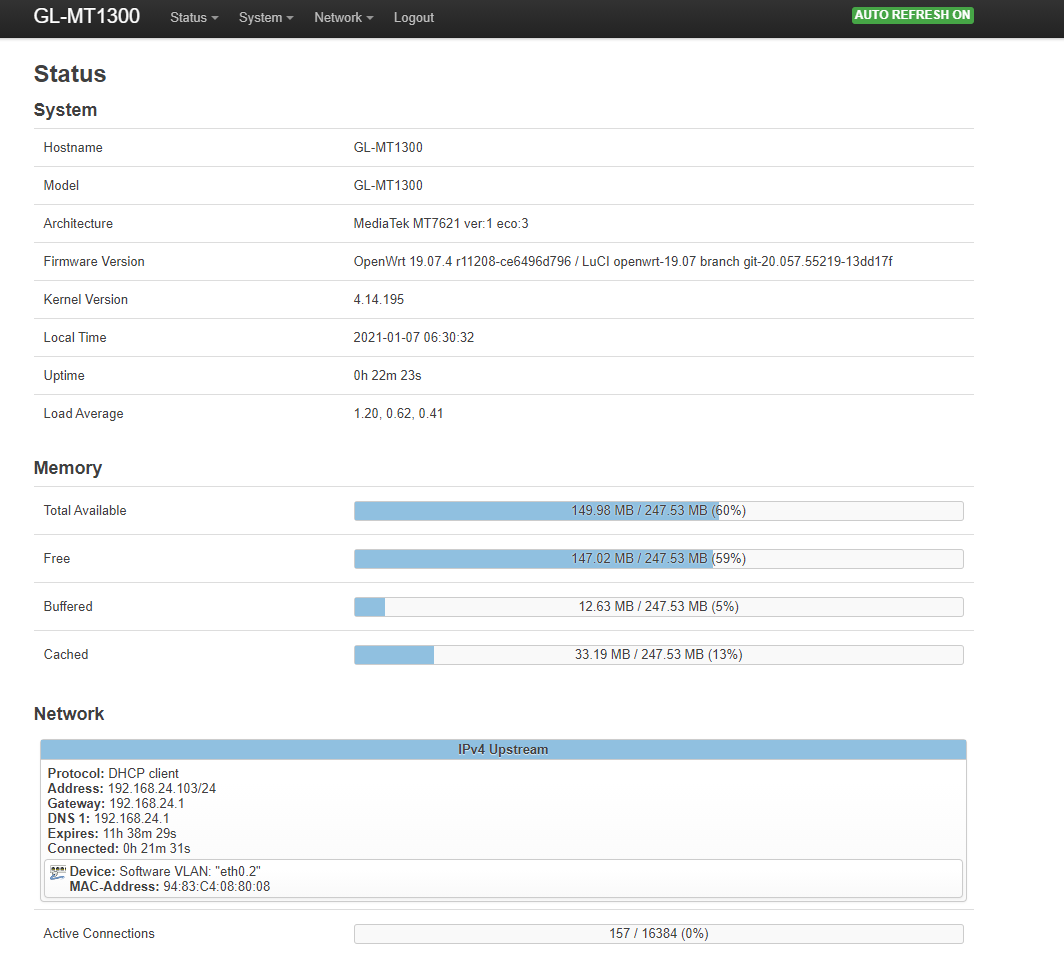
Task: Click the Network section heading
Action: pyautogui.click(x=69, y=714)
